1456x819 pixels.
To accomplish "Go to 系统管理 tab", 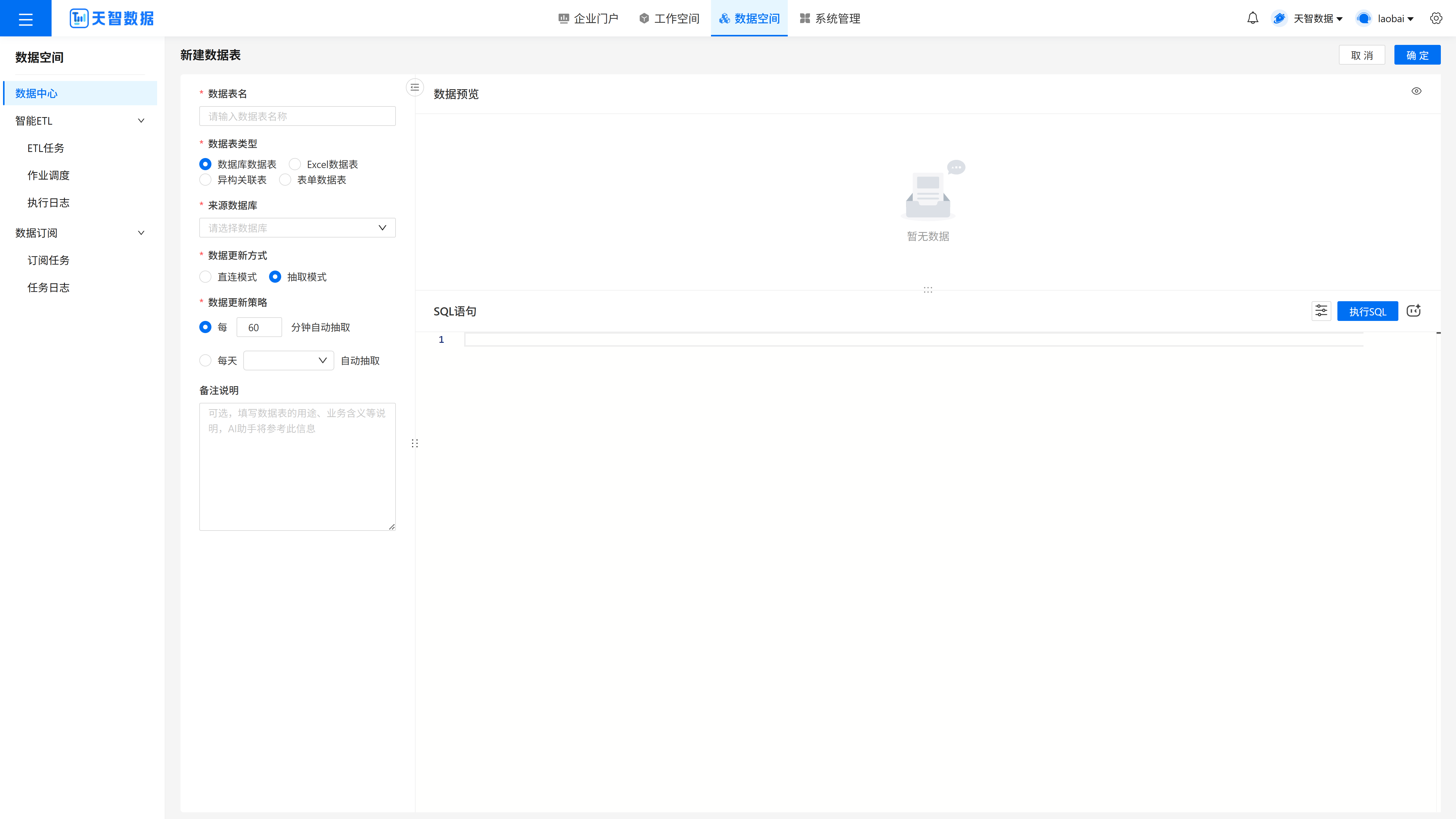I will point(830,19).
